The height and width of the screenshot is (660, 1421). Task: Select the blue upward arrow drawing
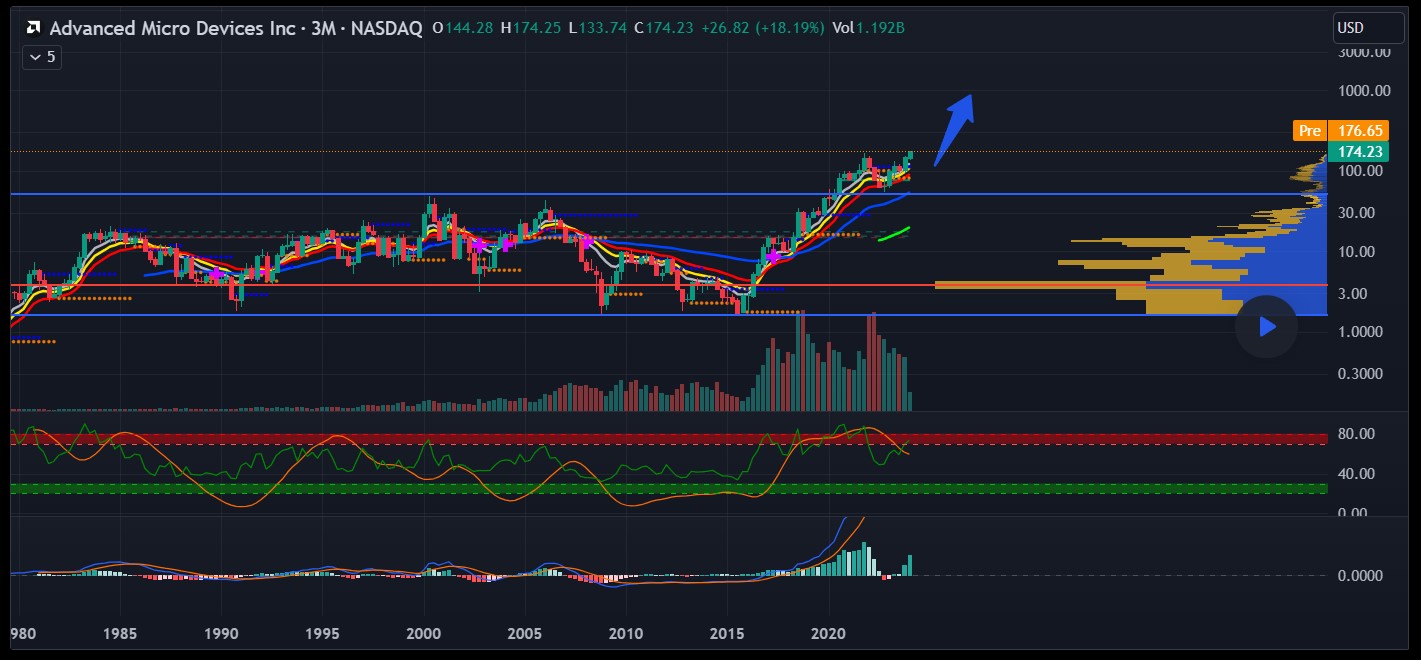pyautogui.click(x=953, y=128)
